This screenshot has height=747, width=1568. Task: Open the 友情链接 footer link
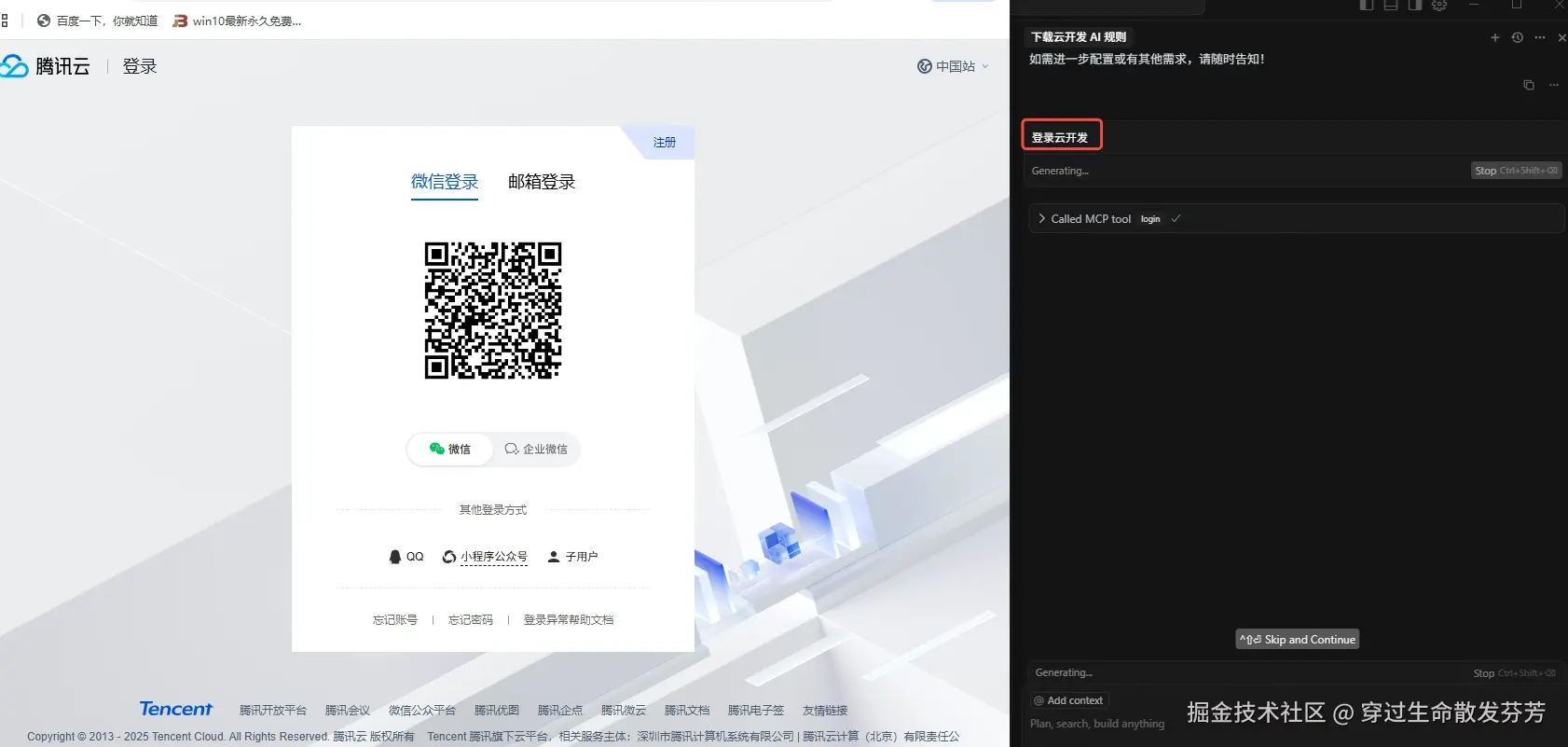click(825, 711)
